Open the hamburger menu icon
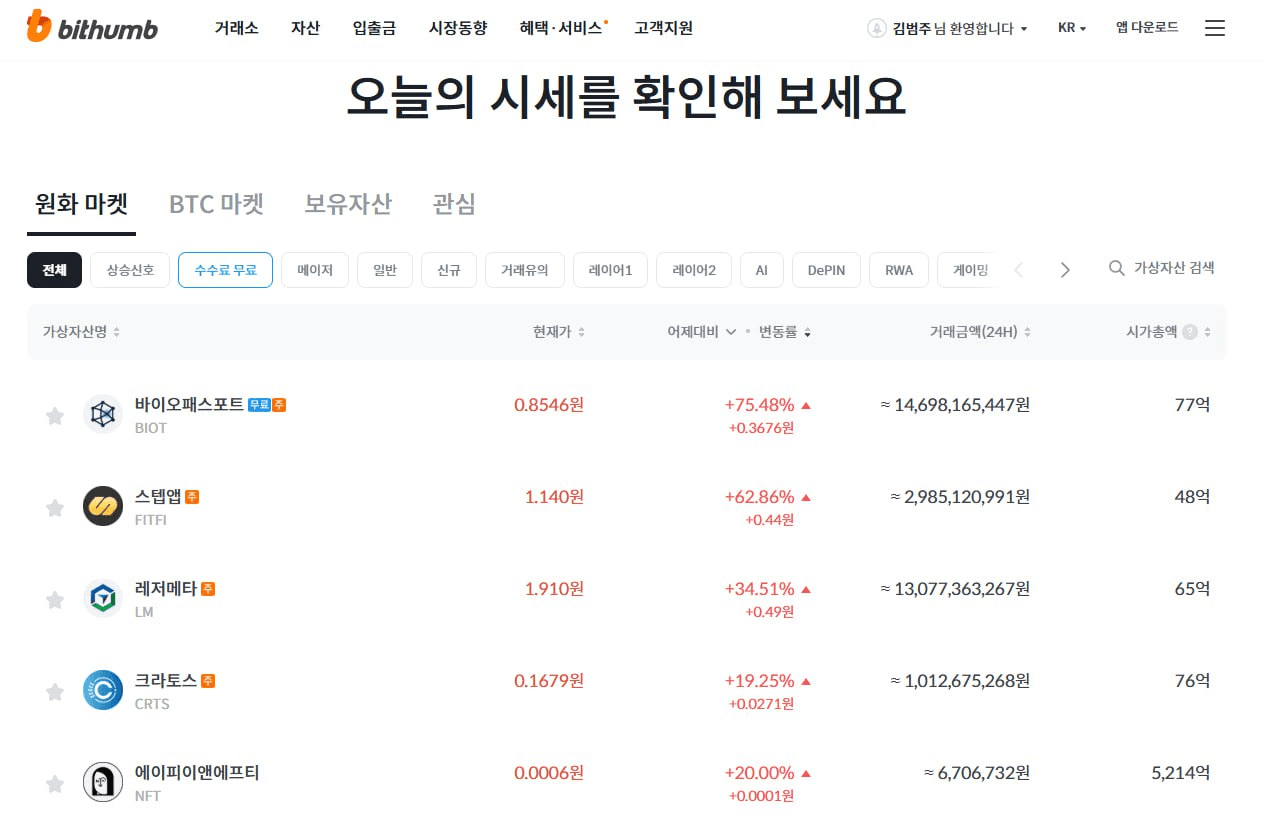 coord(1215,28)
